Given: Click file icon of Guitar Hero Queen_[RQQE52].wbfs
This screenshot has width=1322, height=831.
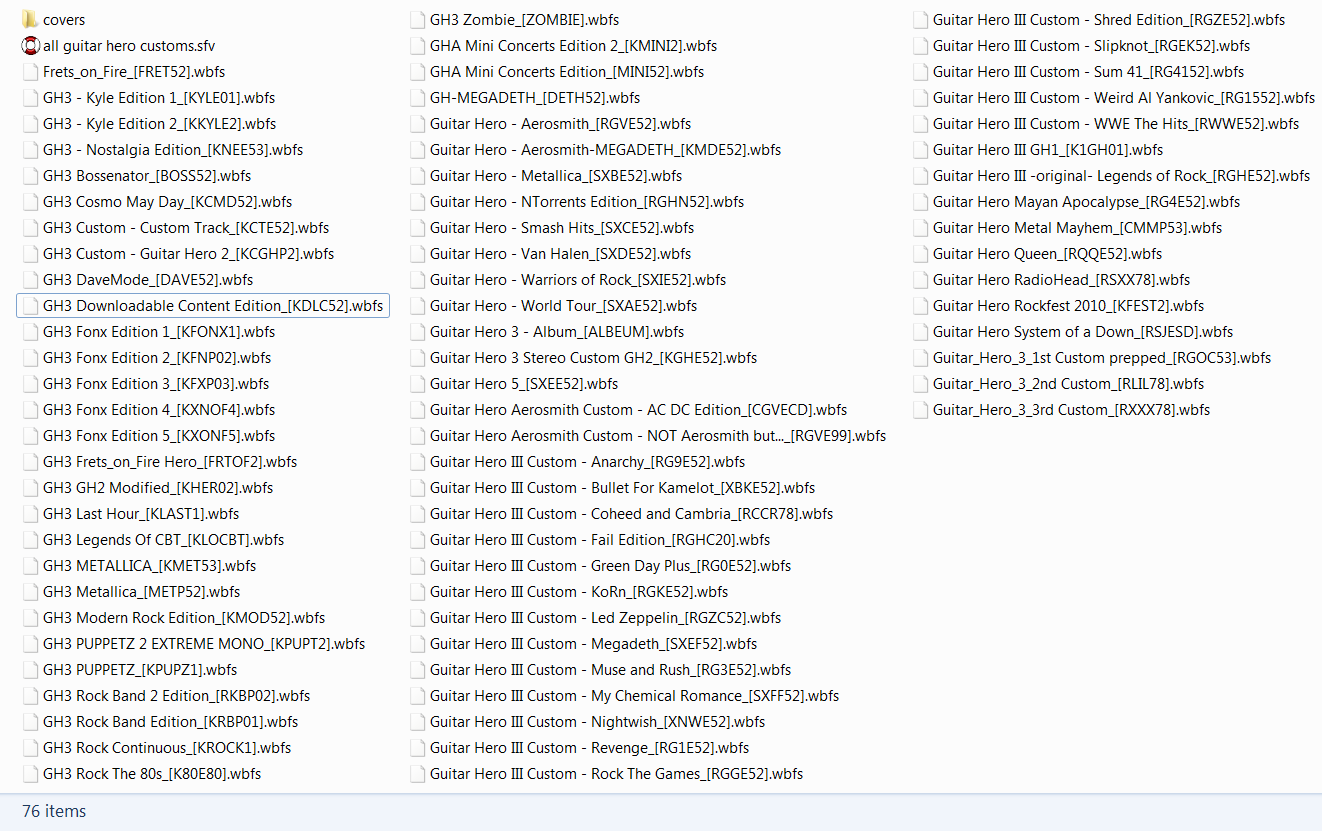Looking at the screenshot, I should pos(920,254).
